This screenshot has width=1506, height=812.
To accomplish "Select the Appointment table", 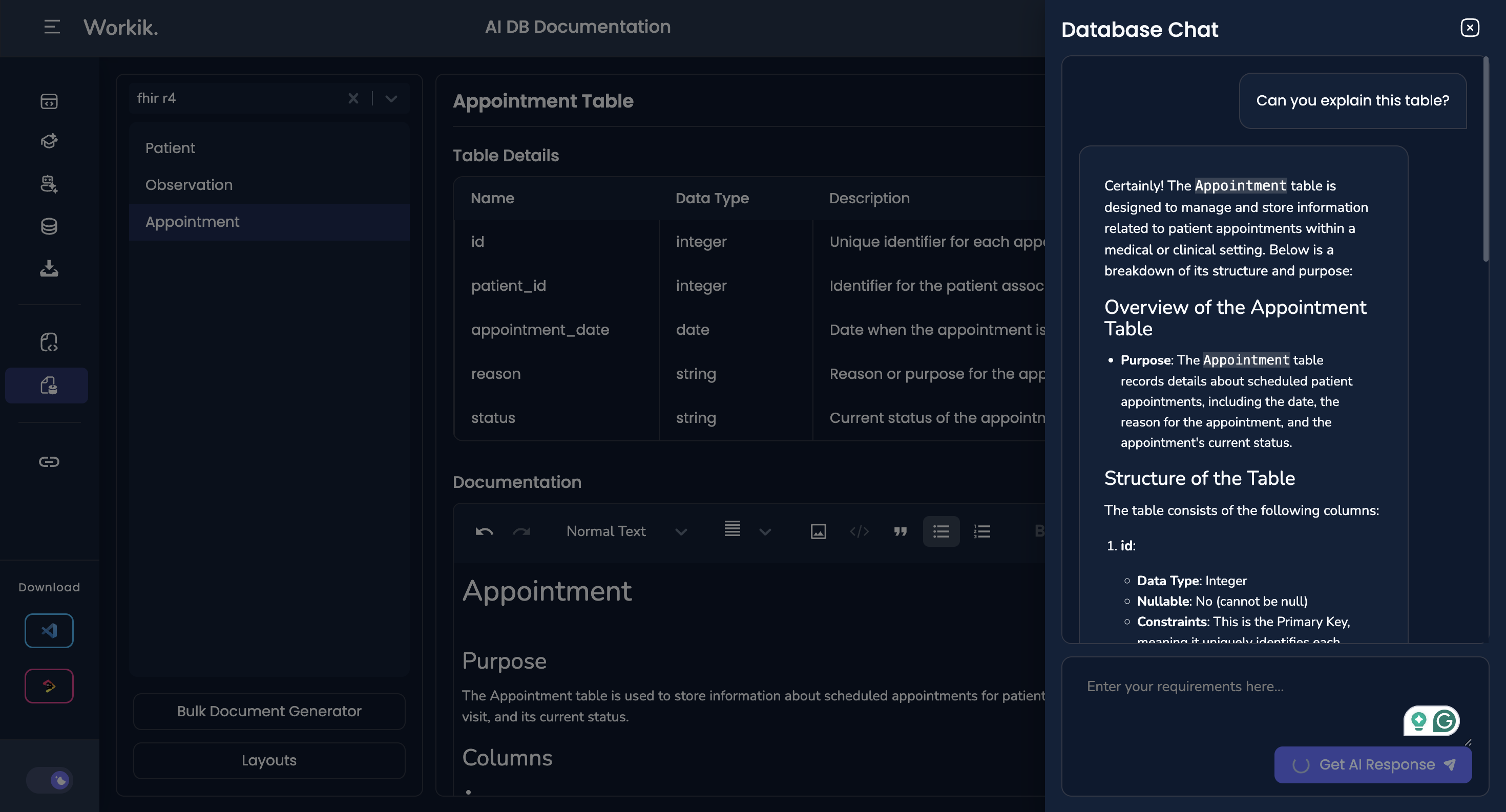I will pos(269,222).
